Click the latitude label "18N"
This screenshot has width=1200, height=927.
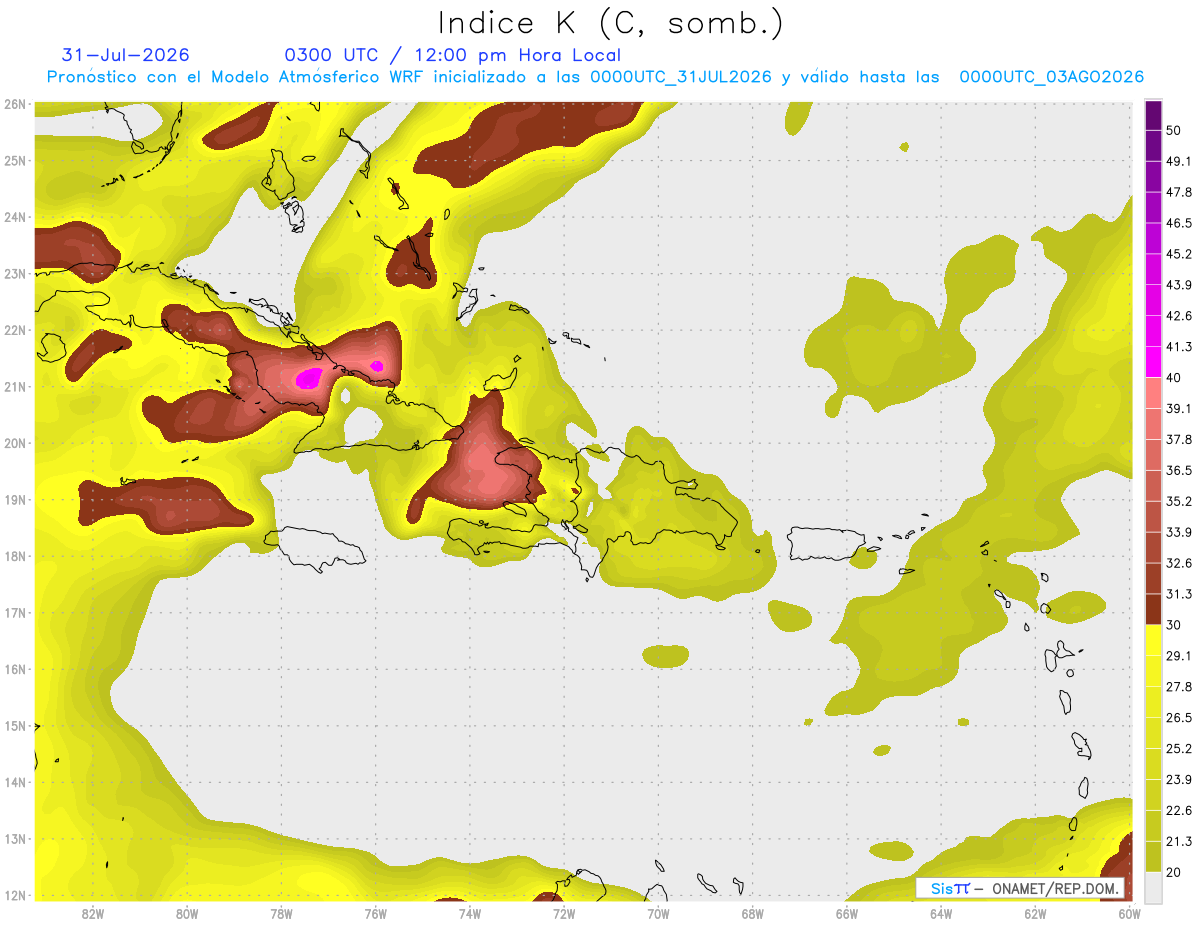(15, 556)
